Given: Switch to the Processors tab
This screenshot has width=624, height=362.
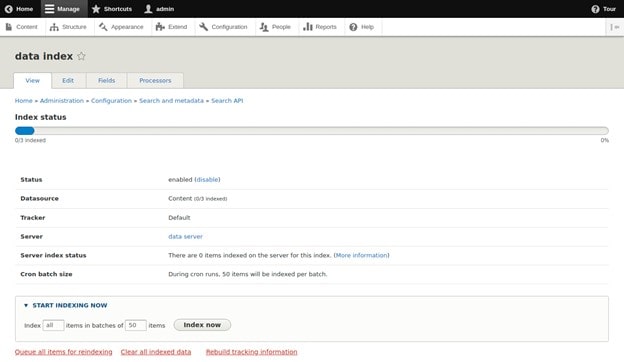Looking at the screenshot, I should (155, 80).
